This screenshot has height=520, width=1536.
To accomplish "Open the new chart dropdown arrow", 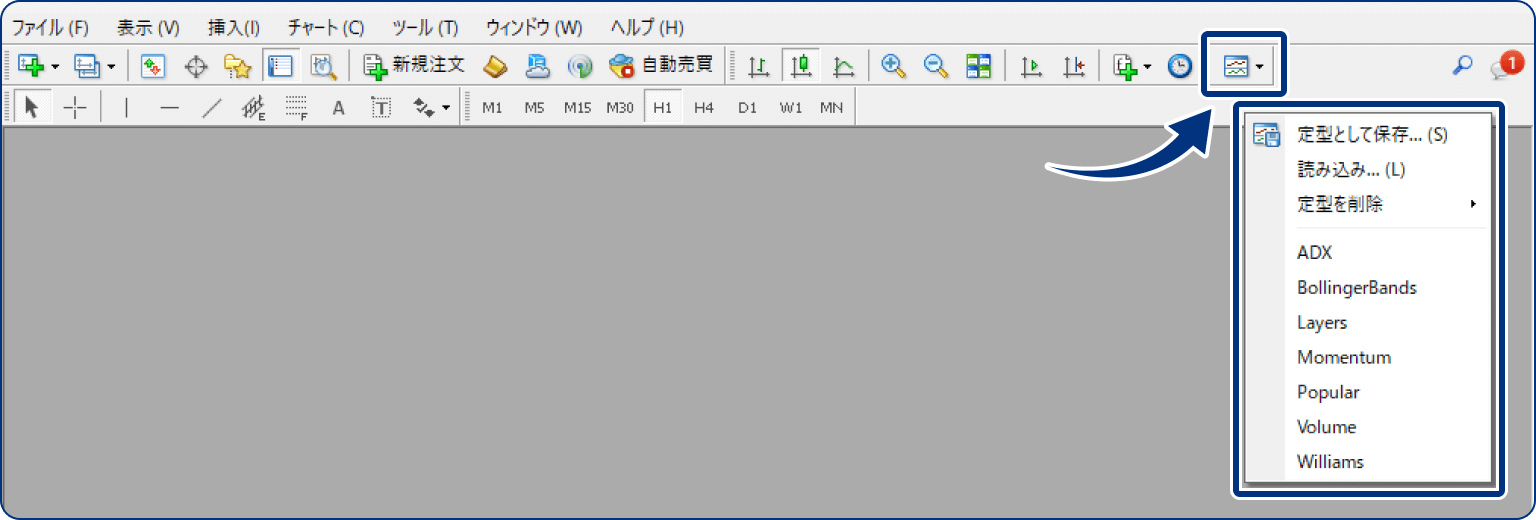I will (x=55, y=67).
